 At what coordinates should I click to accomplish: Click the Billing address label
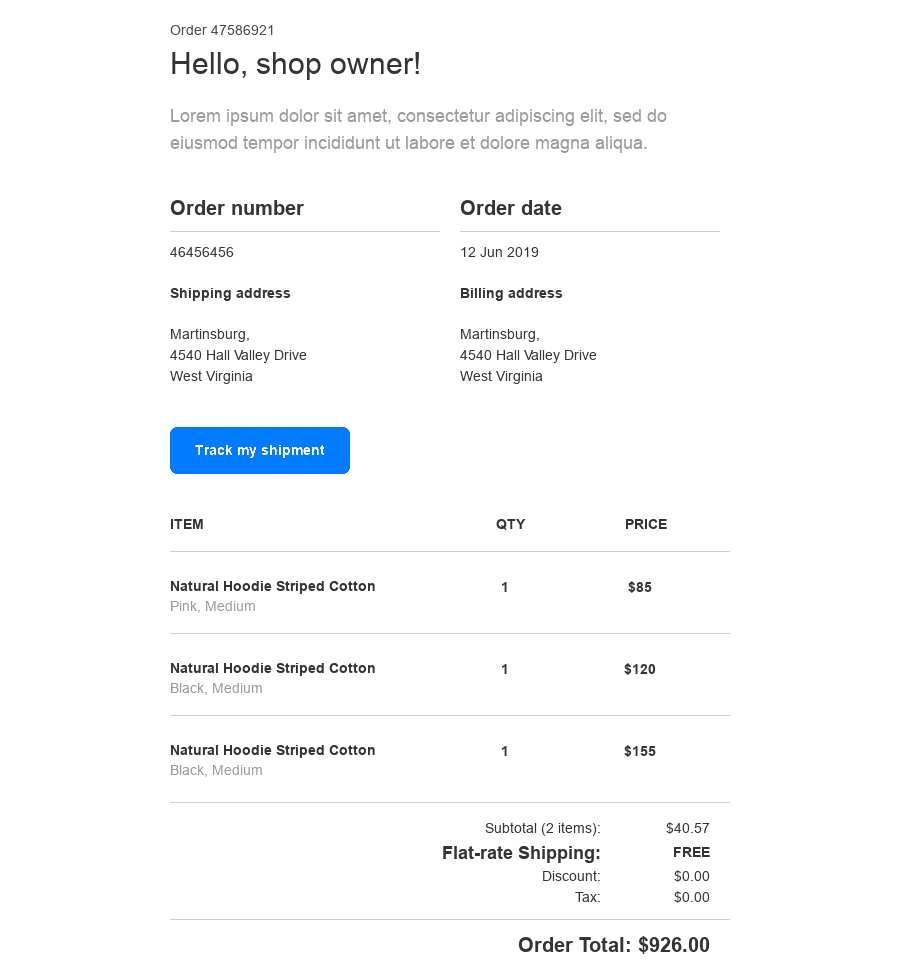(511, 293)
